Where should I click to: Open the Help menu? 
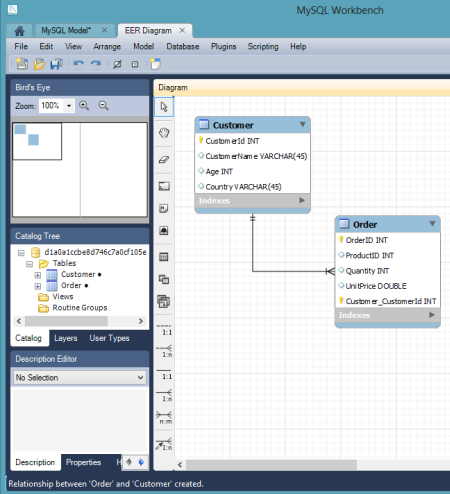tap(298, 46)
